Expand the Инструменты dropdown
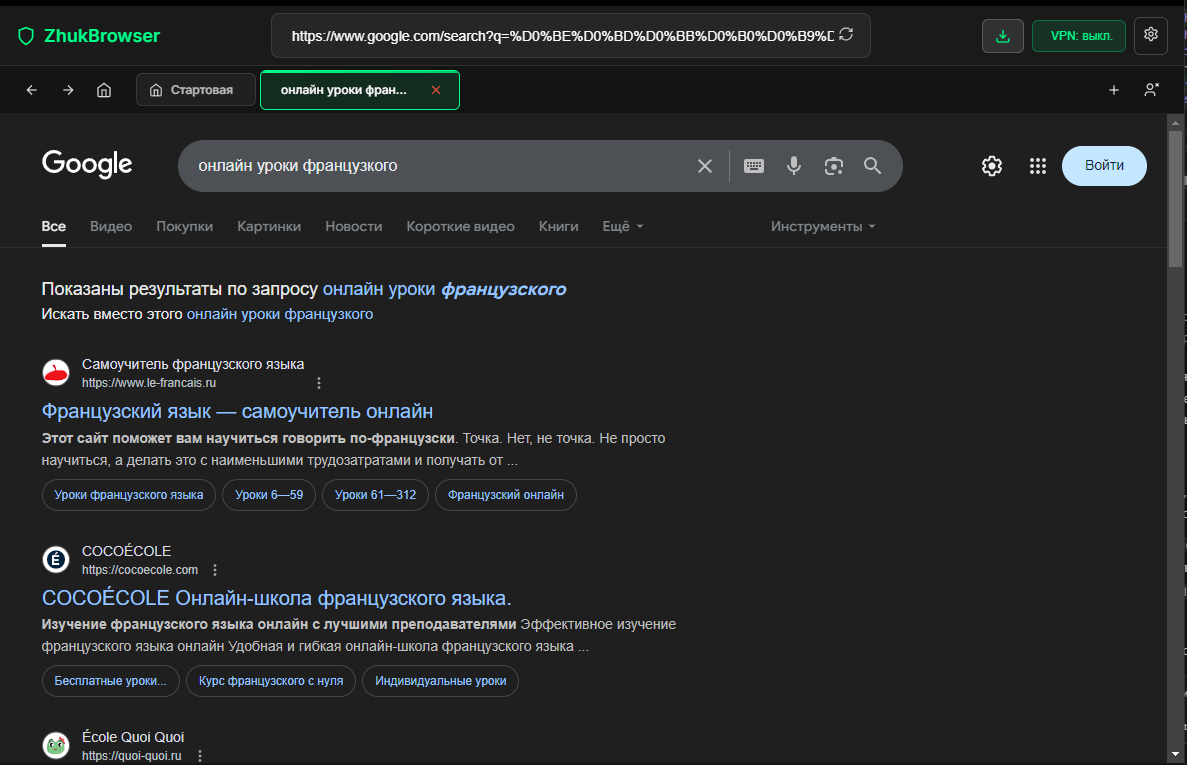The width and height of the screenshot is (1187, 765). 823,226
